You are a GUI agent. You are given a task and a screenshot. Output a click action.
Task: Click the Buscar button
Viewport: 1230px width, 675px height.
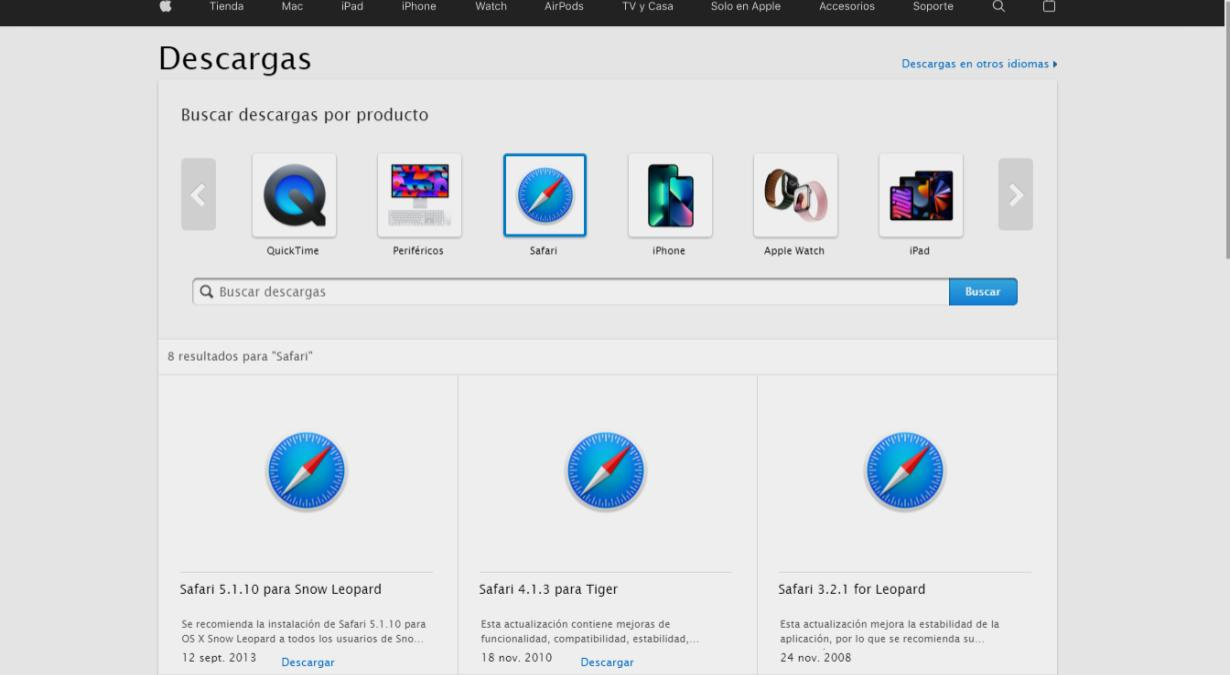point(983,292)
